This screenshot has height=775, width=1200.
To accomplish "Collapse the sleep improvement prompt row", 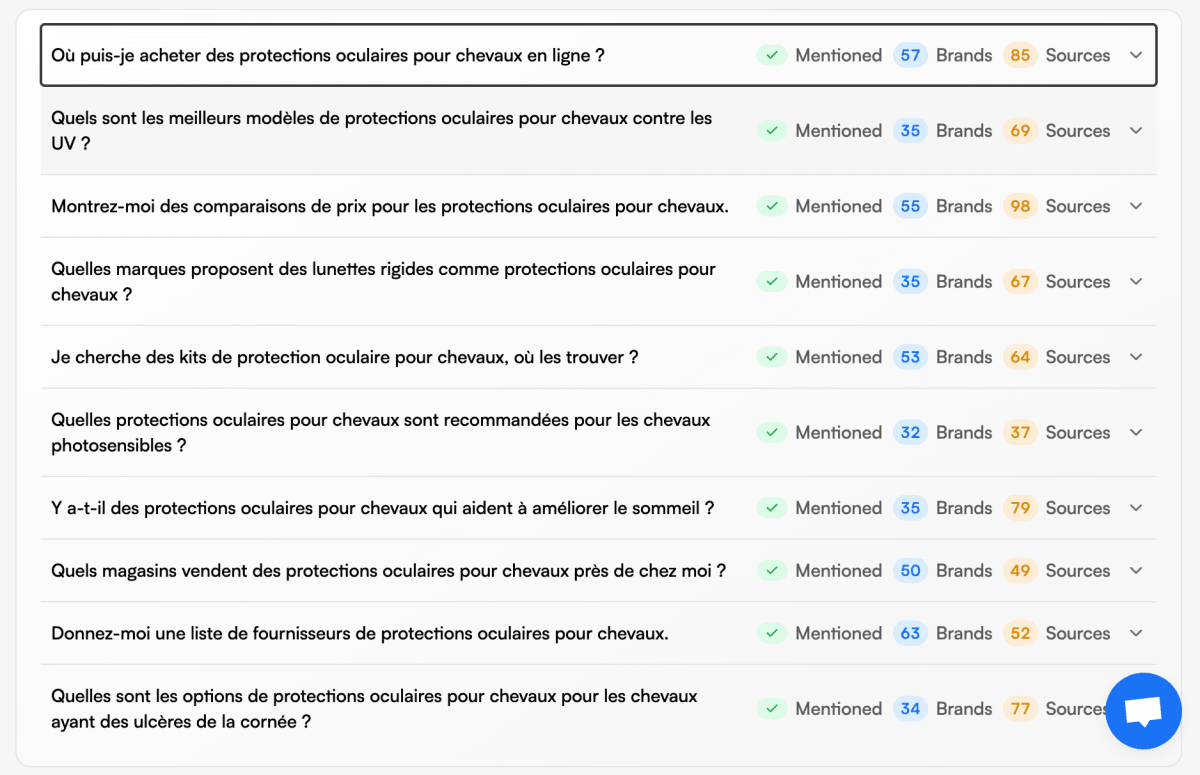I will pyautogui.click(x=1136, y=507).
